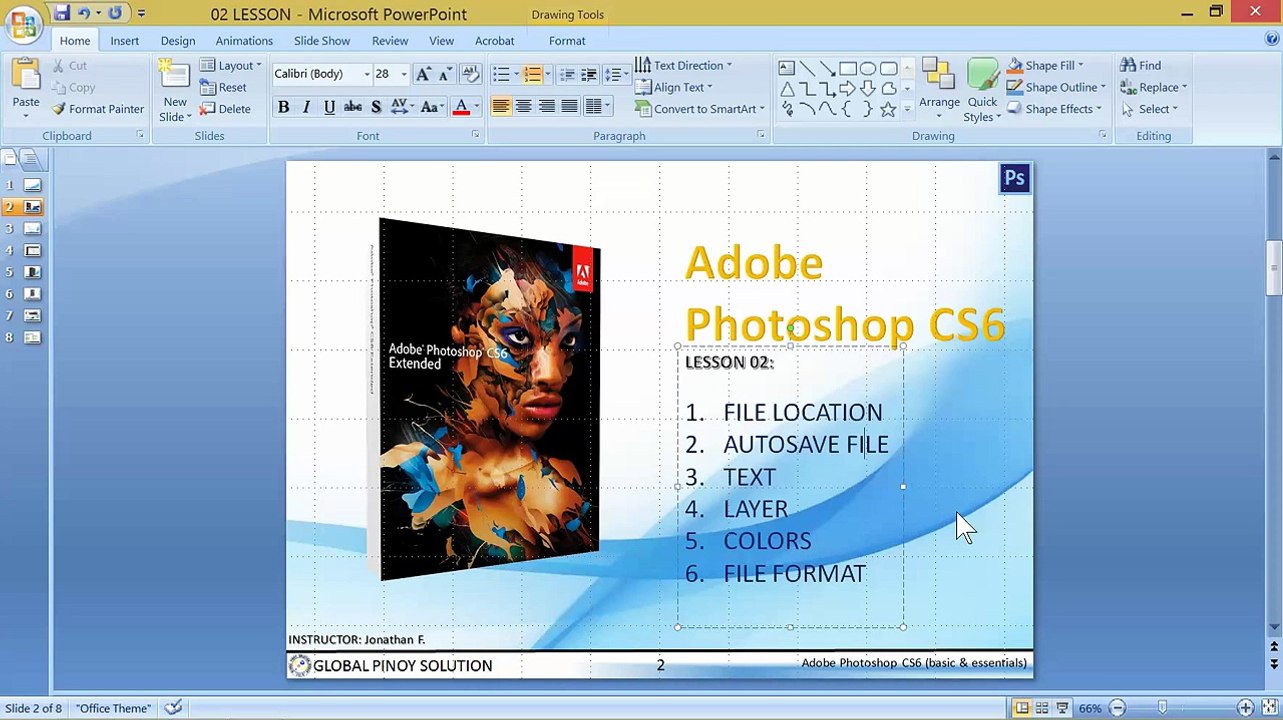Reset the slide layout

223,87
